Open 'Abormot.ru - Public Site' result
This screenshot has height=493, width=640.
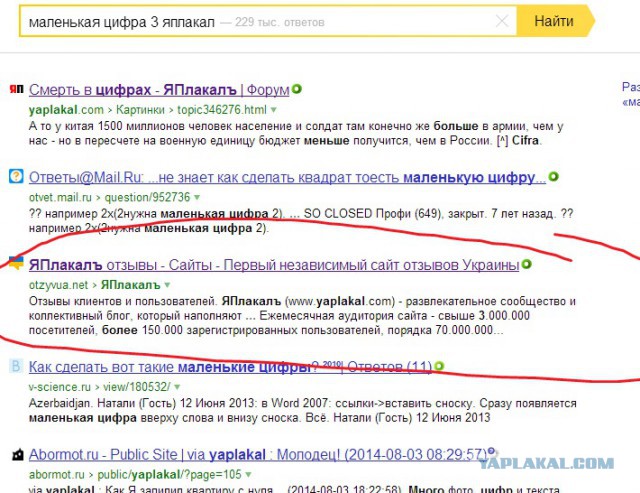coord(258,455)
